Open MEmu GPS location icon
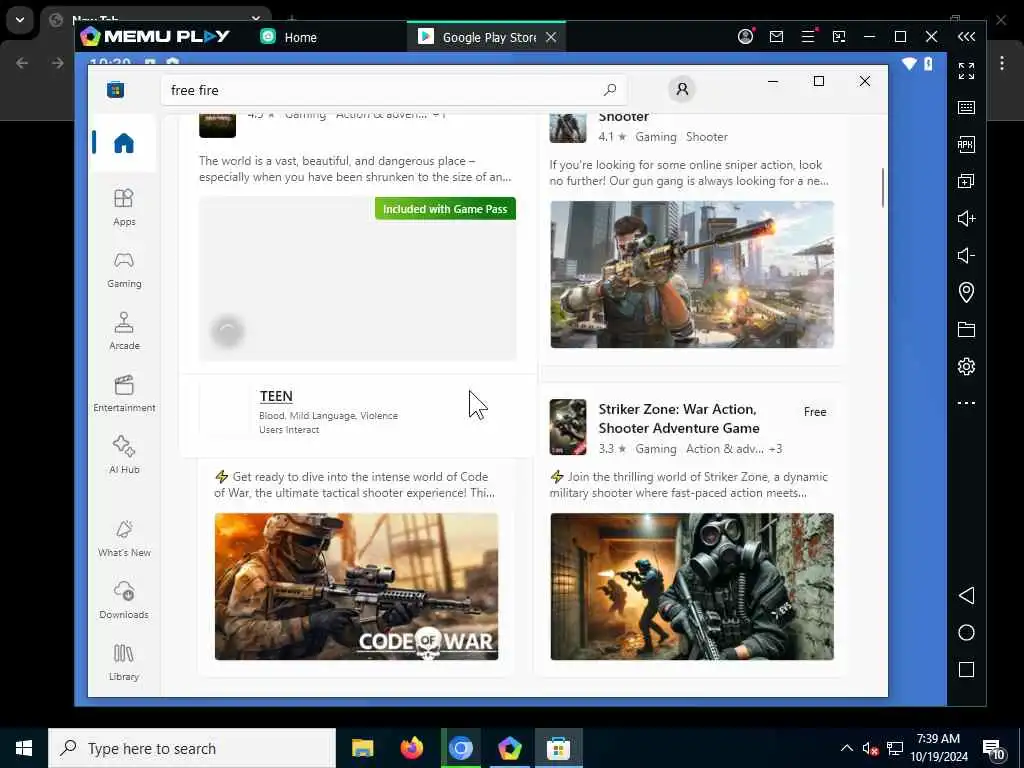 (x=966, y=292)
